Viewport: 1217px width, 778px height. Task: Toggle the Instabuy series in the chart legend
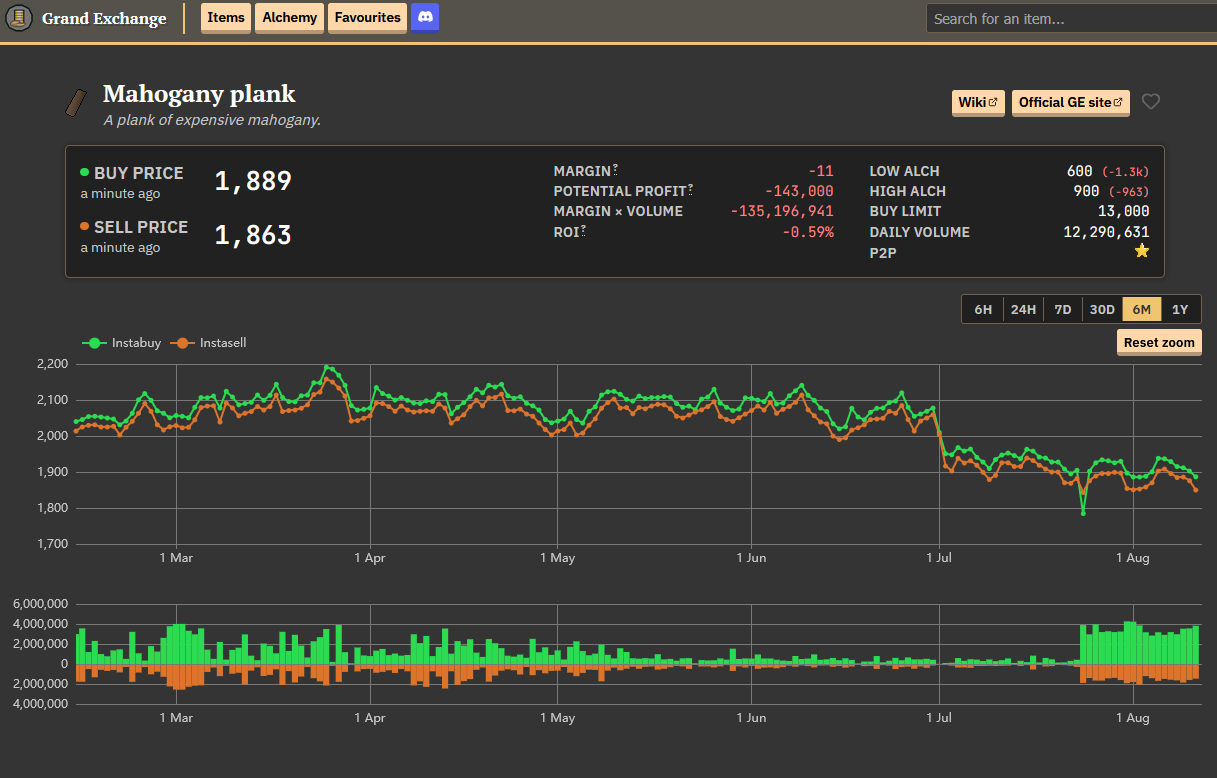pos(122,343)
